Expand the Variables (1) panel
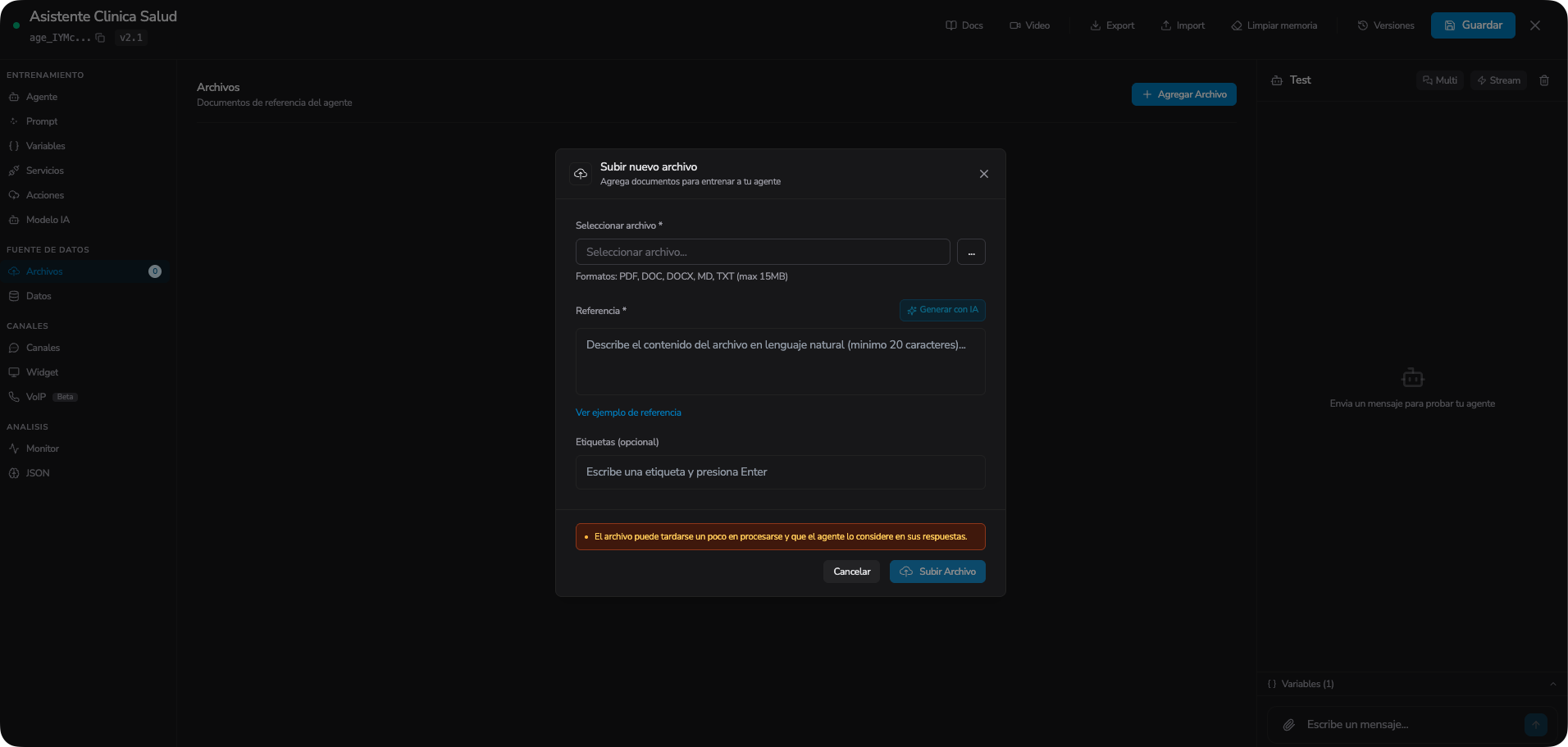This screenshot has height=747, width=1568. pos(1412,684)
